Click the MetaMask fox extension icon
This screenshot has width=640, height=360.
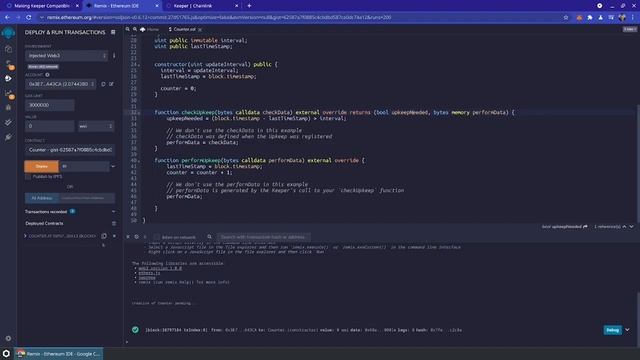coord(579,18)
